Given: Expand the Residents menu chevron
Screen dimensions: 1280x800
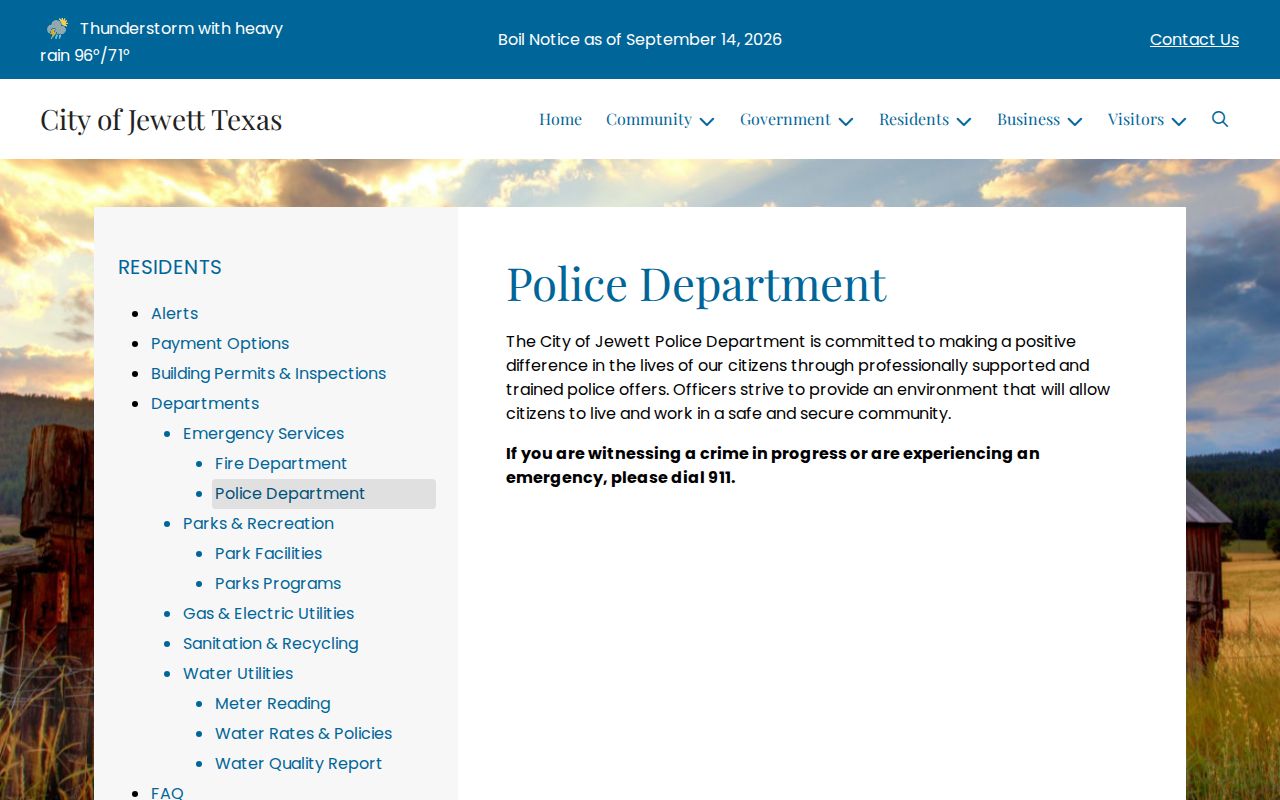Looking at the screenshot, I should (964, 121).
